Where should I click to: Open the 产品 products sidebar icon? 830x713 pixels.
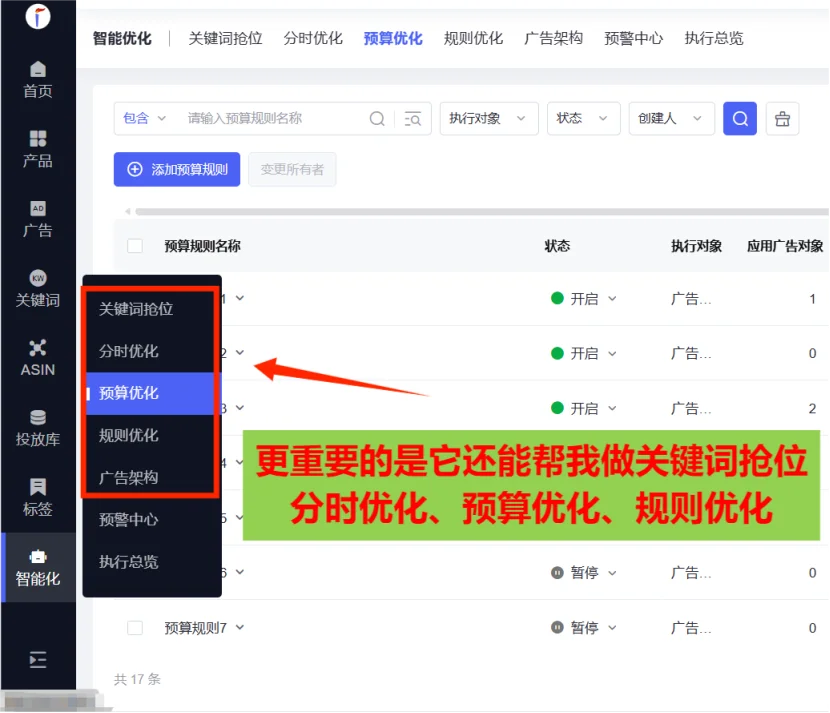pyautogui.click(x=38, y=149)
